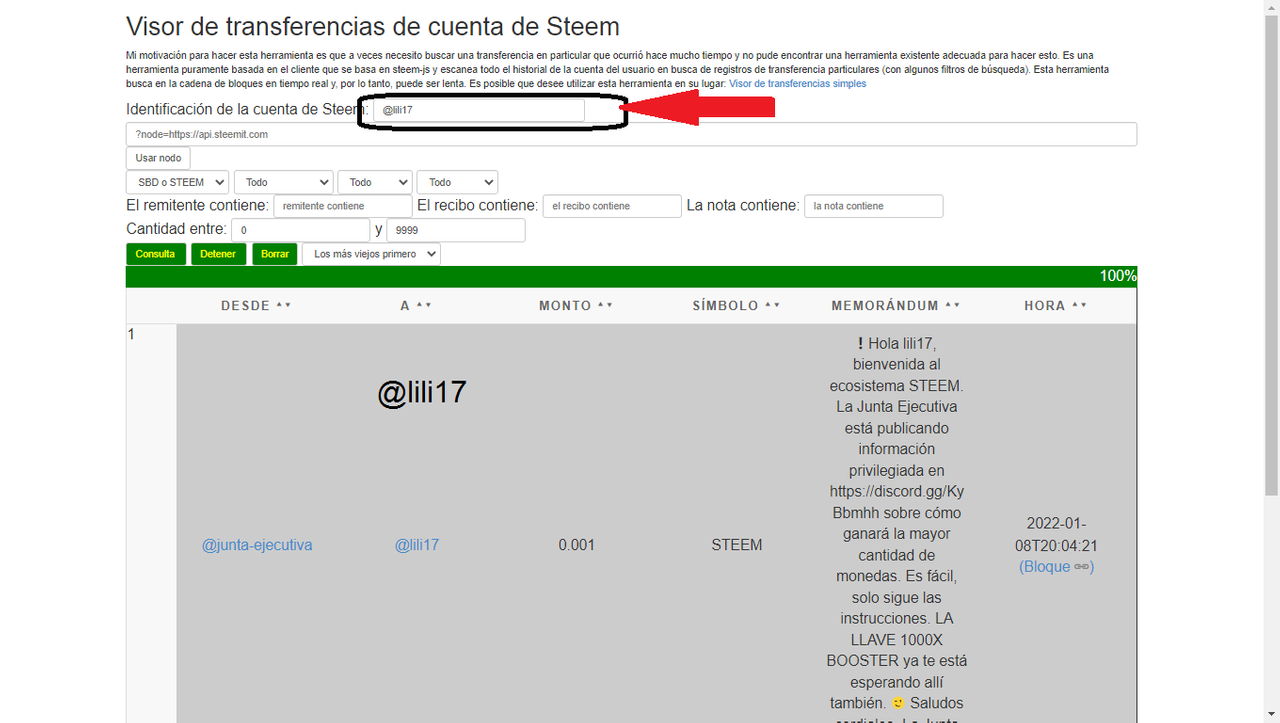Open the '(Bloque)' block link
Viewport: 1280px width, 723px height.
1057,567
